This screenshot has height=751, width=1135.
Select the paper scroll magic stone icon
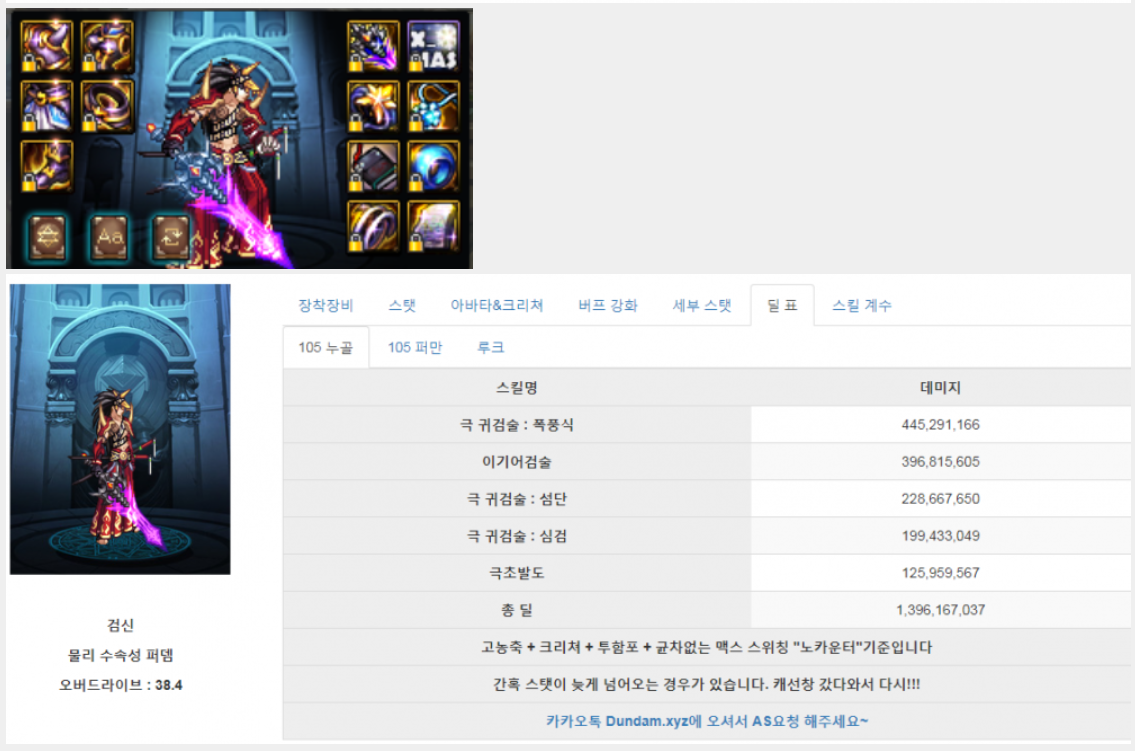(x=434, y=226)
